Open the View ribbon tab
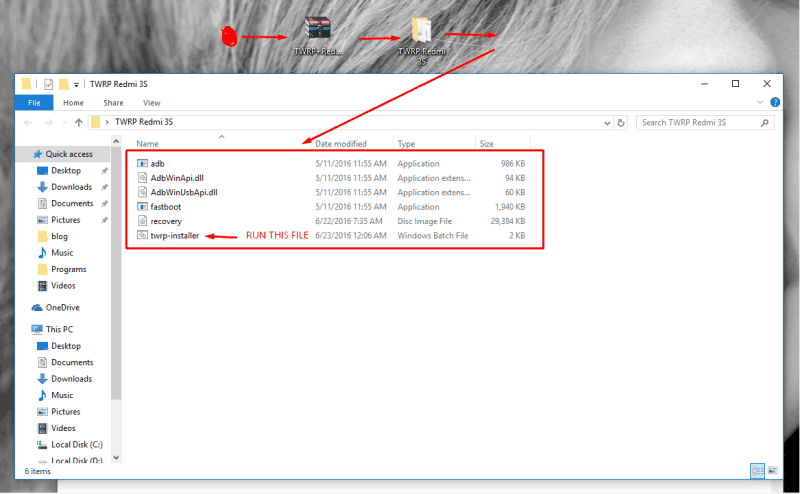This screenshot has width=800, height=494. [x=152, y=103]
